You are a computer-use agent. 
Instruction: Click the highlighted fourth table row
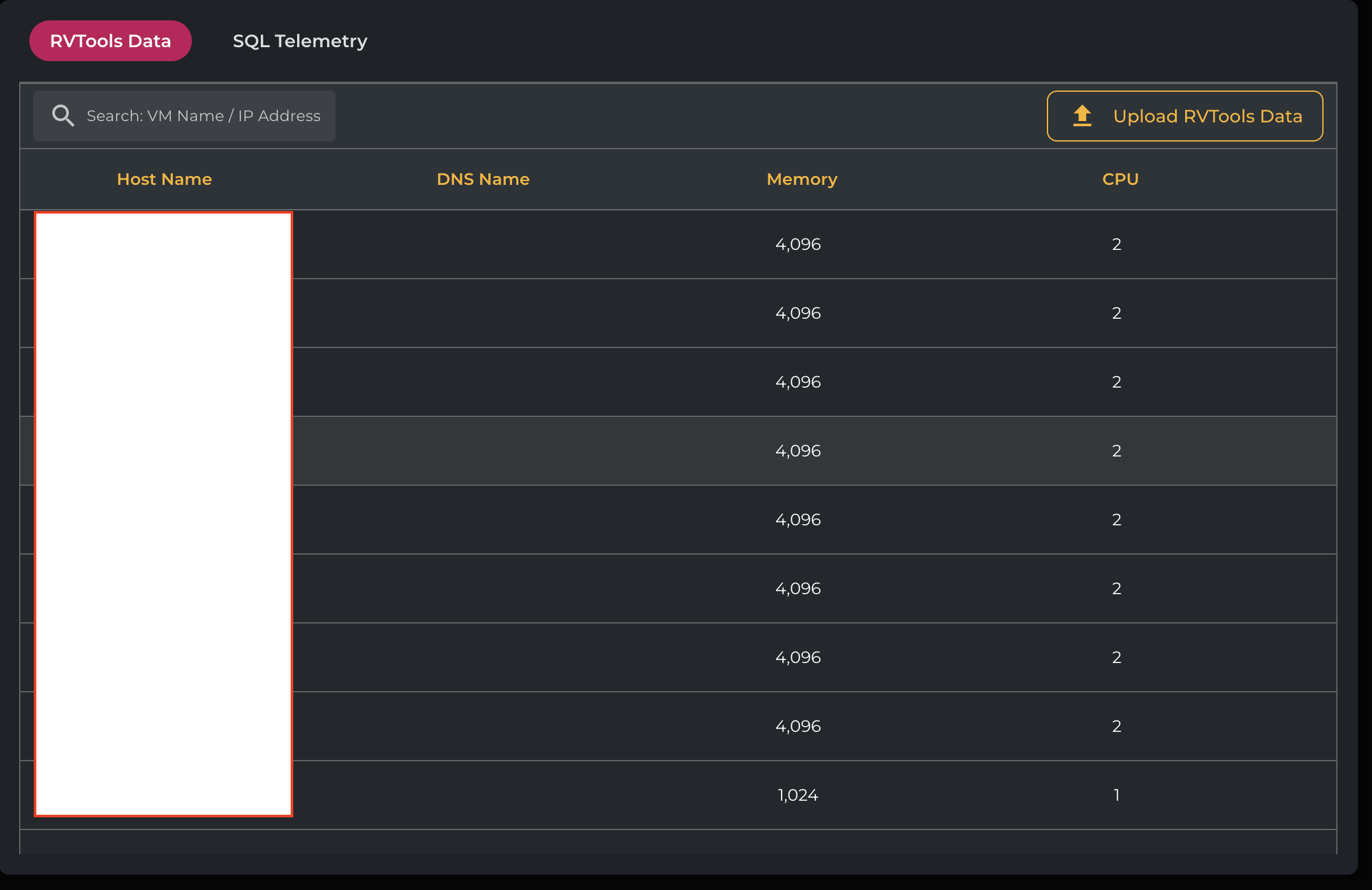coord(638,451)
